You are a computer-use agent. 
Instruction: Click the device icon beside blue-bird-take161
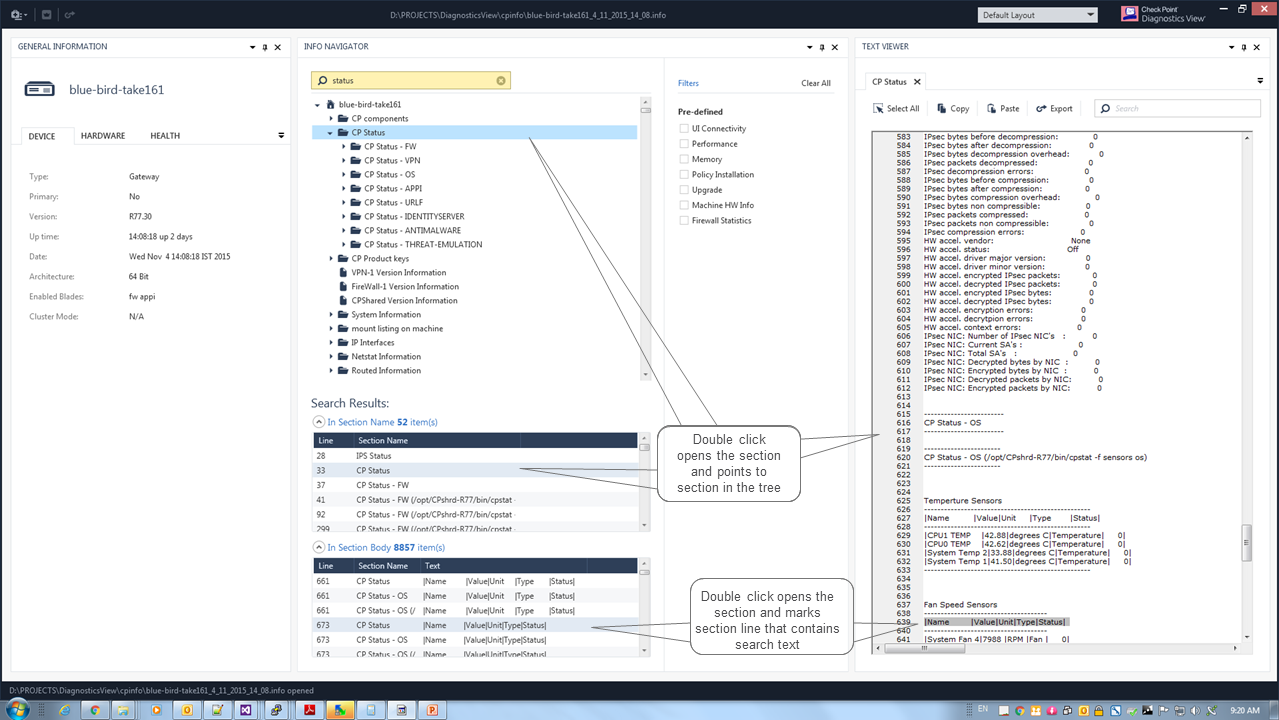tap(40, 89)
